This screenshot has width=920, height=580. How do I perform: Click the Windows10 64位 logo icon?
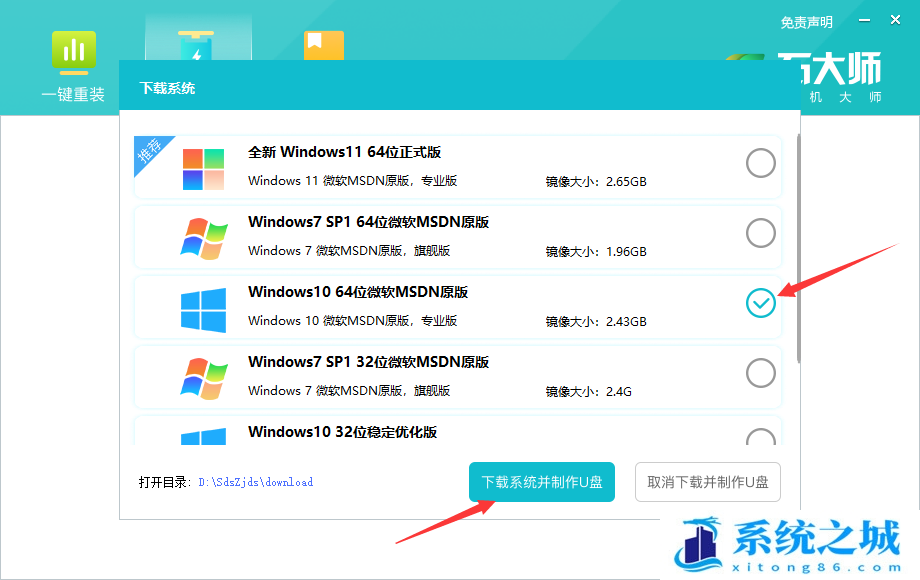click(x=203, y=310)
